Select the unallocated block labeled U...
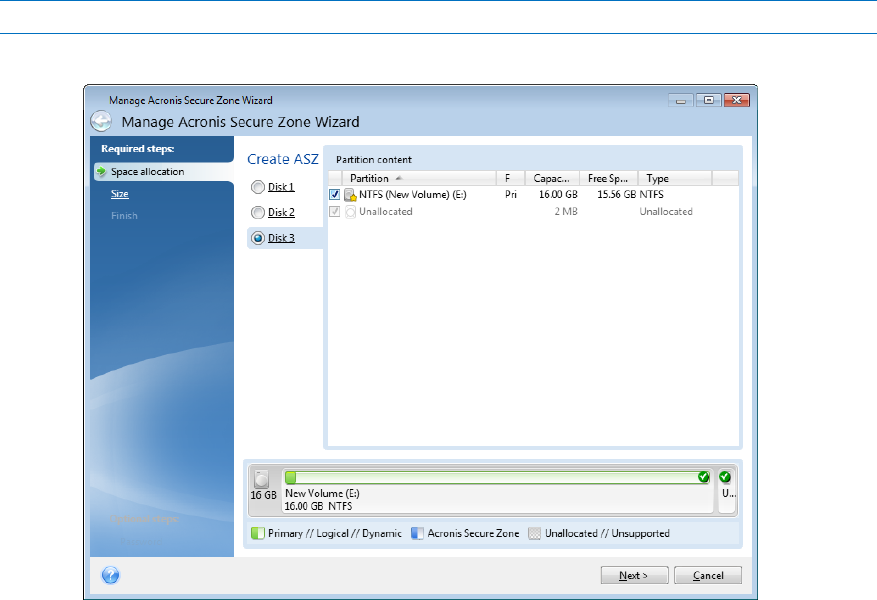 727,490
